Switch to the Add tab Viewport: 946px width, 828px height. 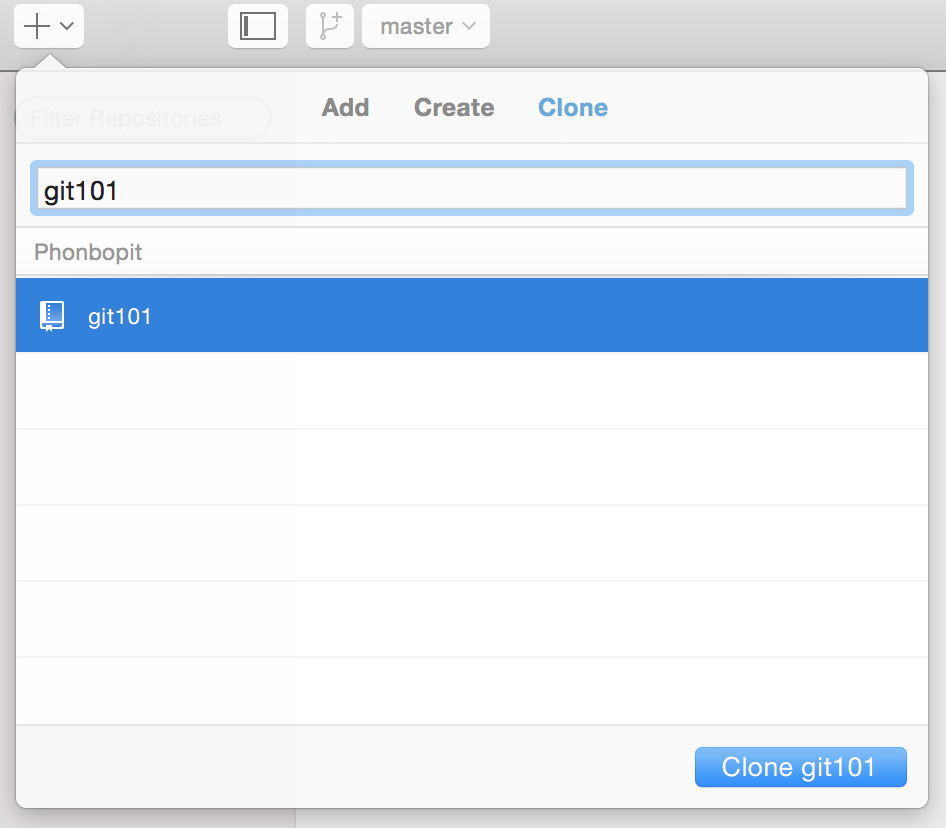(x=345, y=107)
